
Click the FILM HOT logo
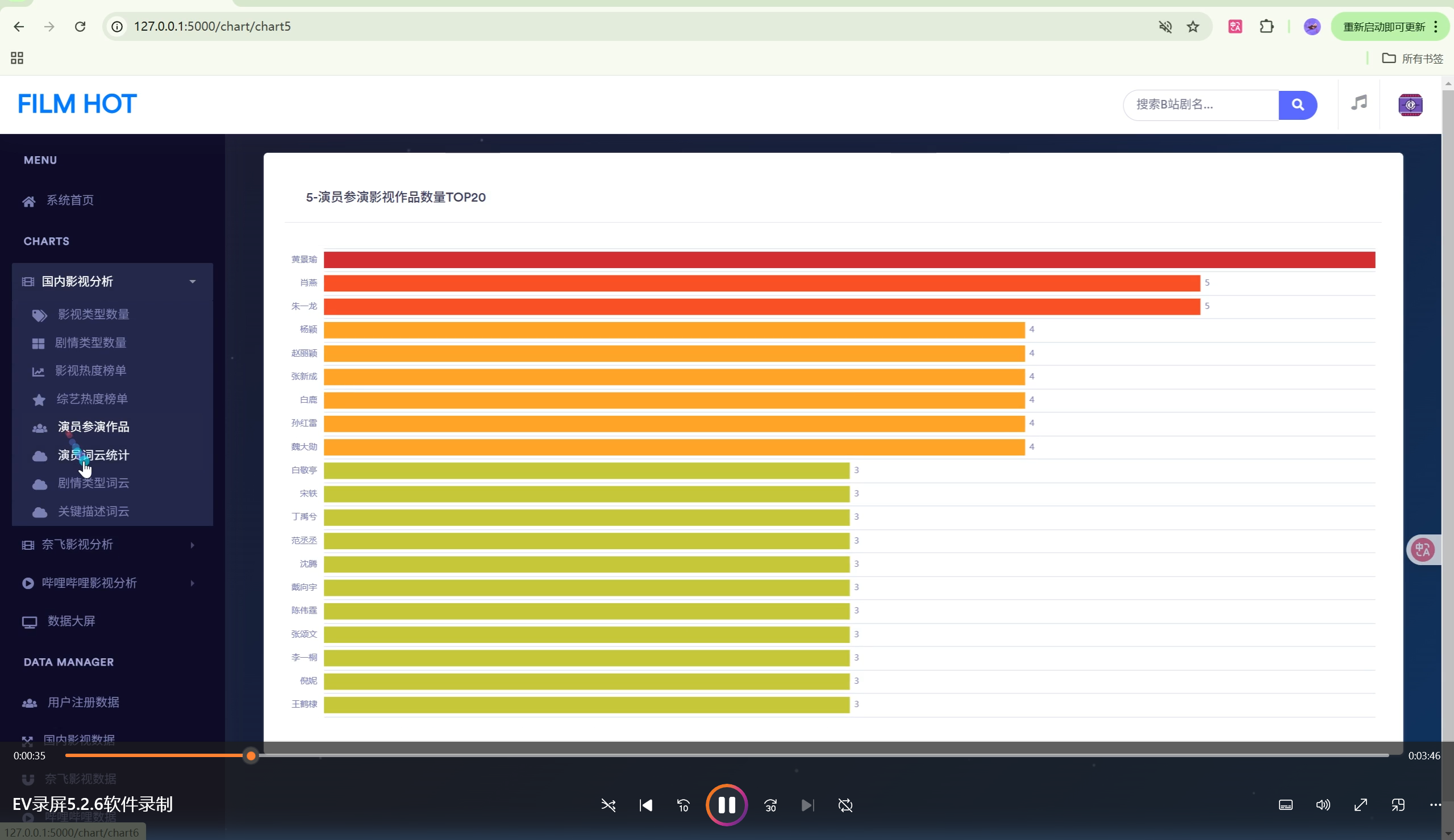click(x=77, y=104)
